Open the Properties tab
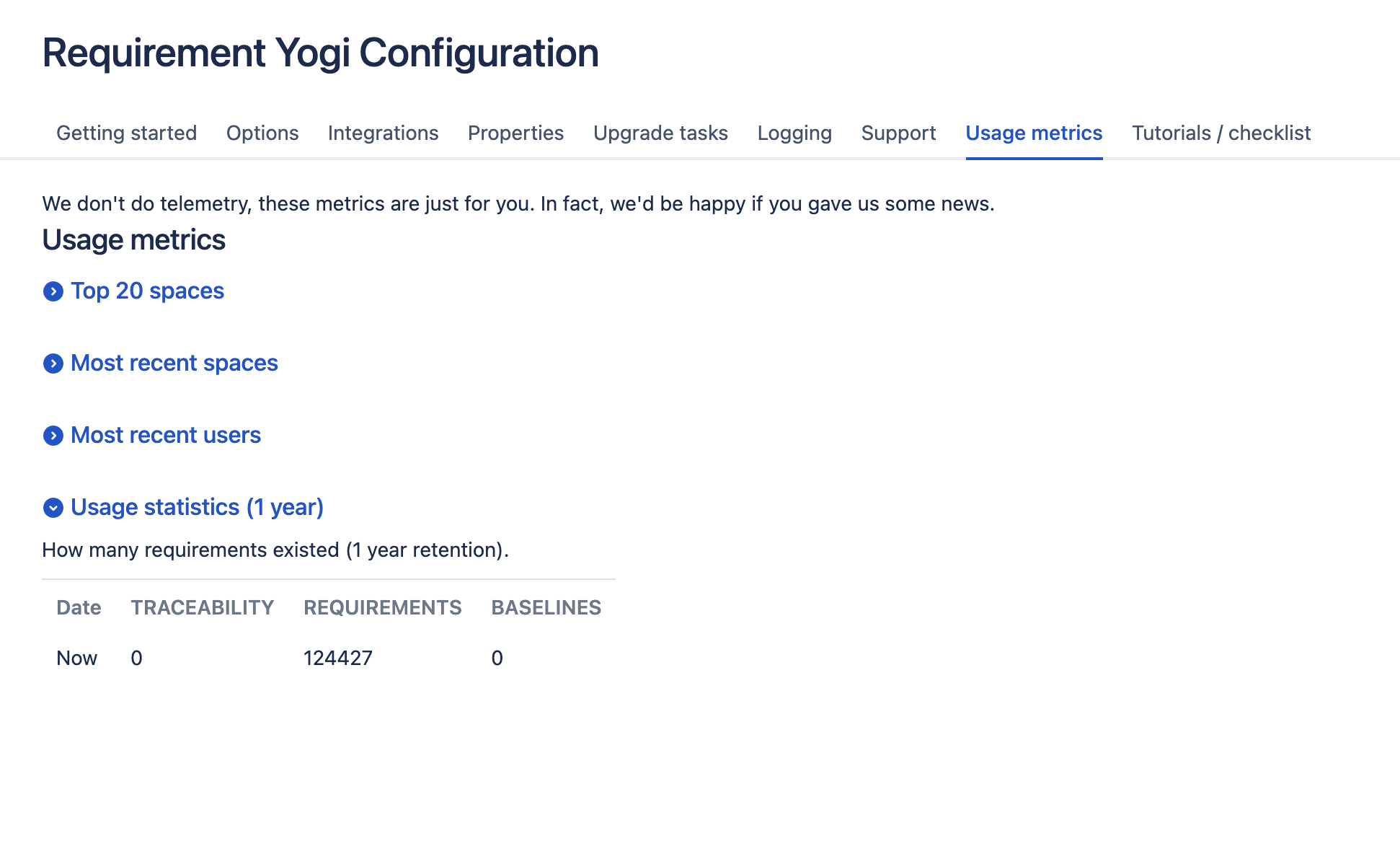This screenshot has width=1400, height=841. pos(515,133)
